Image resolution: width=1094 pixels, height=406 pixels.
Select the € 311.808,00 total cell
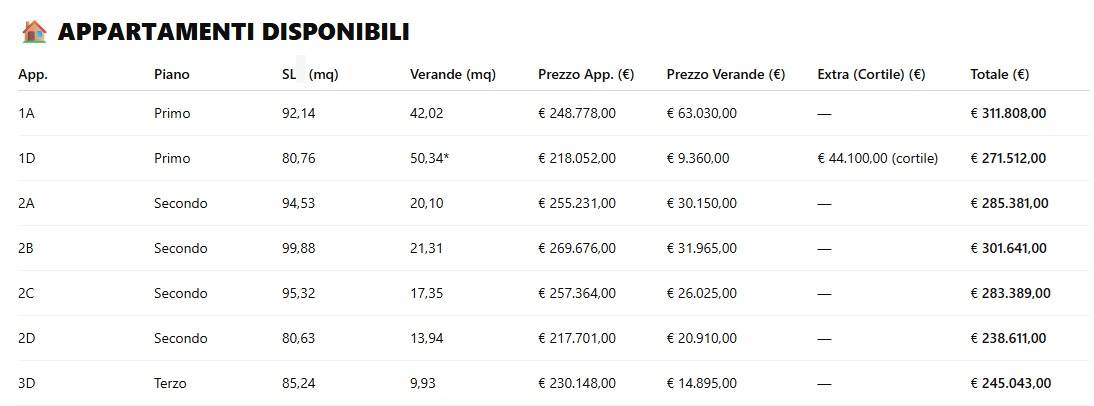pyautogui.click(x=1008, y=113)
